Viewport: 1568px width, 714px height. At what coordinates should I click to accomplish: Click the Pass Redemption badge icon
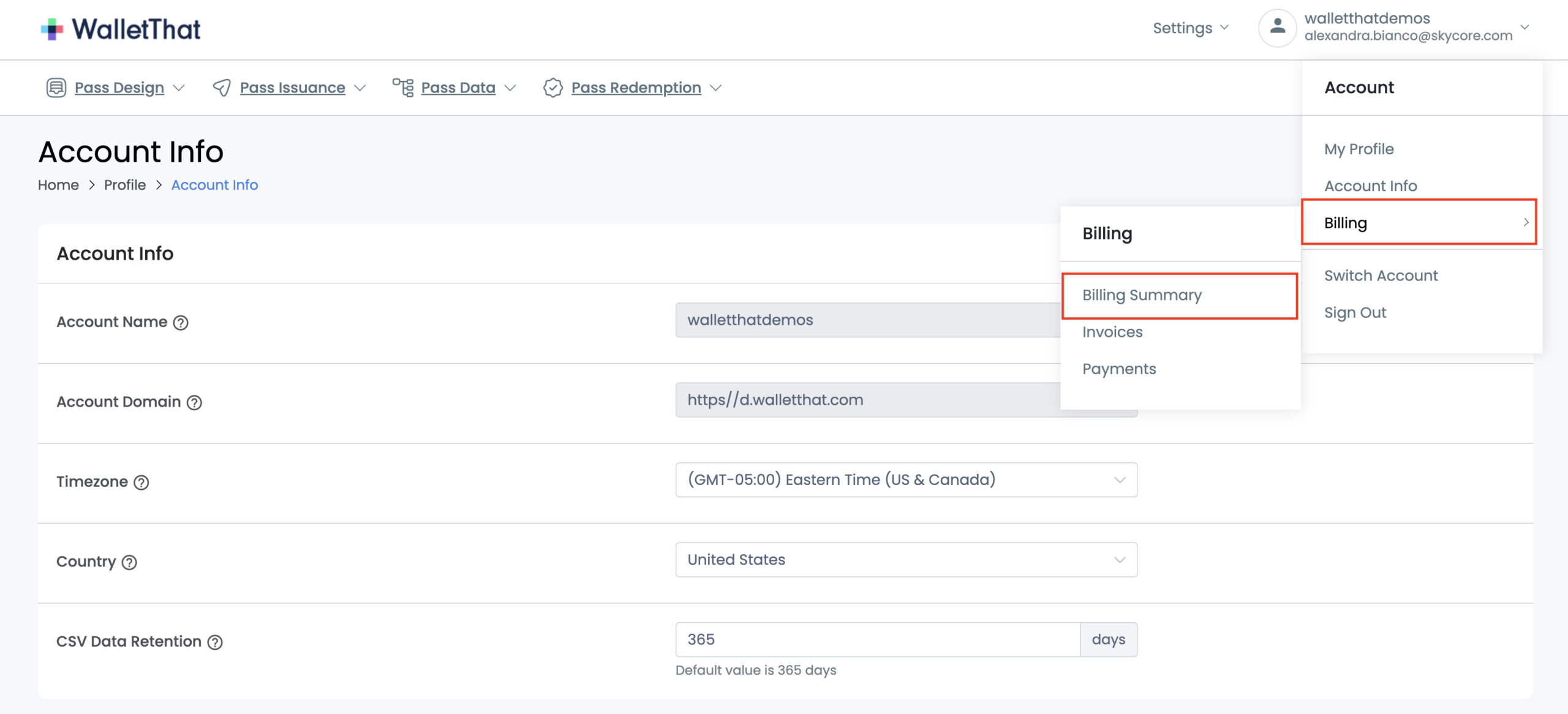point(552,88)
